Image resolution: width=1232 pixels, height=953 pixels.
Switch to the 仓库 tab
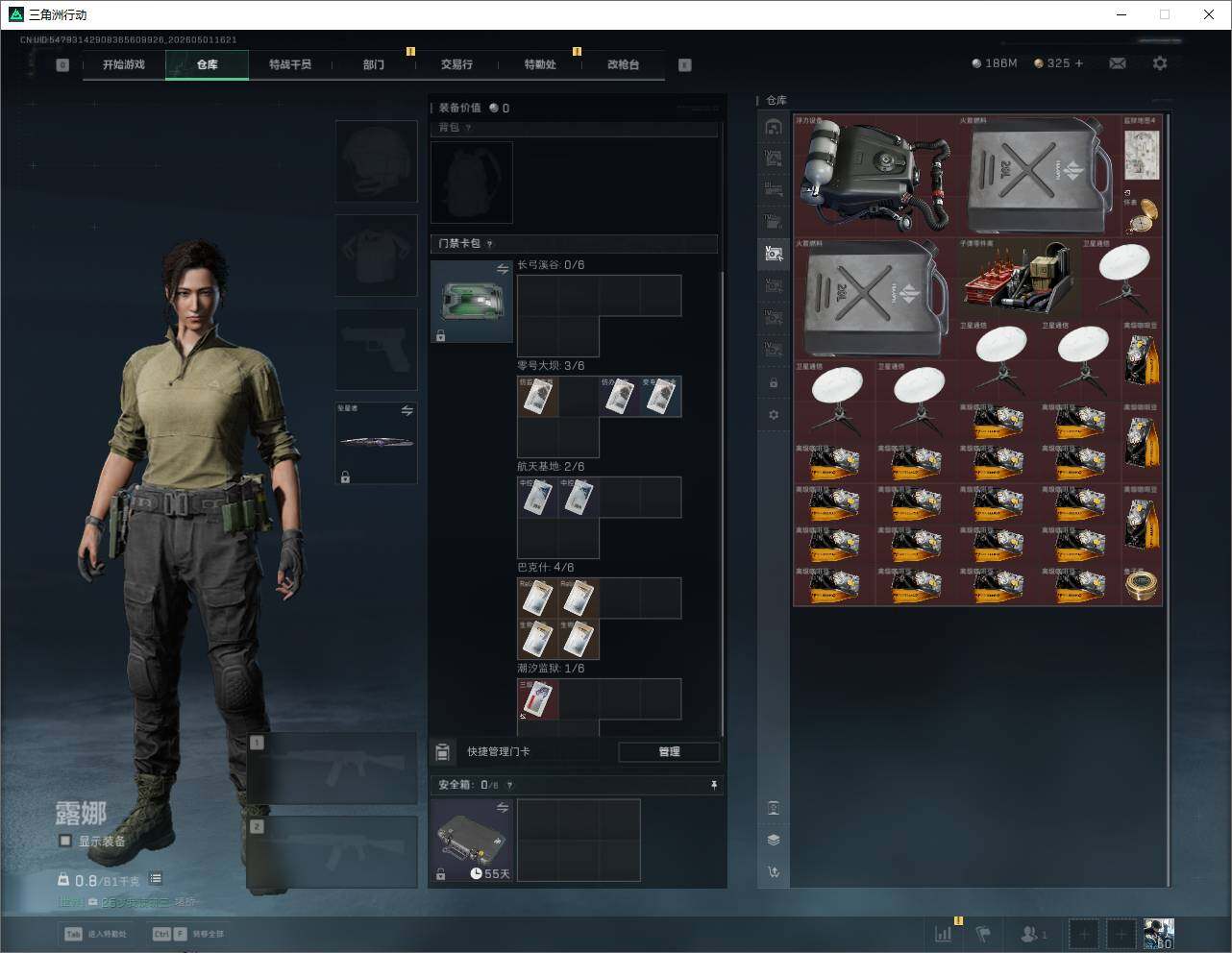pyautogui.click(x=208, y=64)
